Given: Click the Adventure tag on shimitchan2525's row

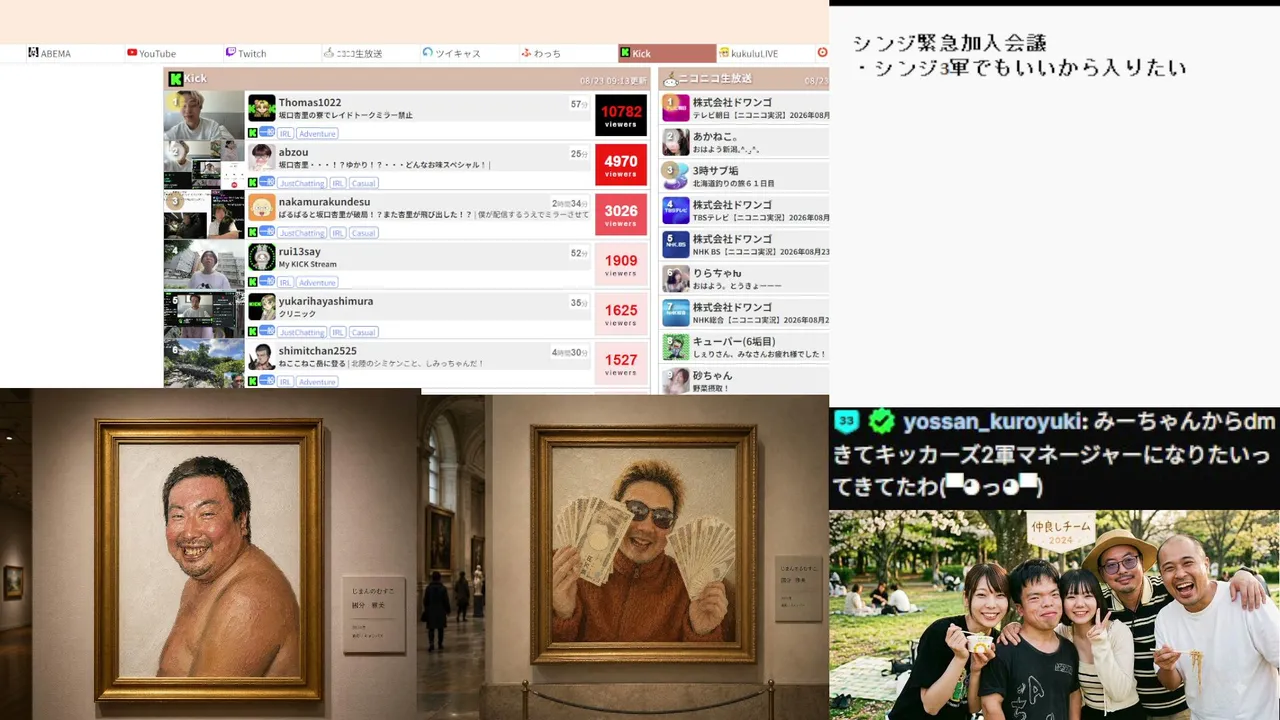Looking at the screenshot, I should click(317, 382).
